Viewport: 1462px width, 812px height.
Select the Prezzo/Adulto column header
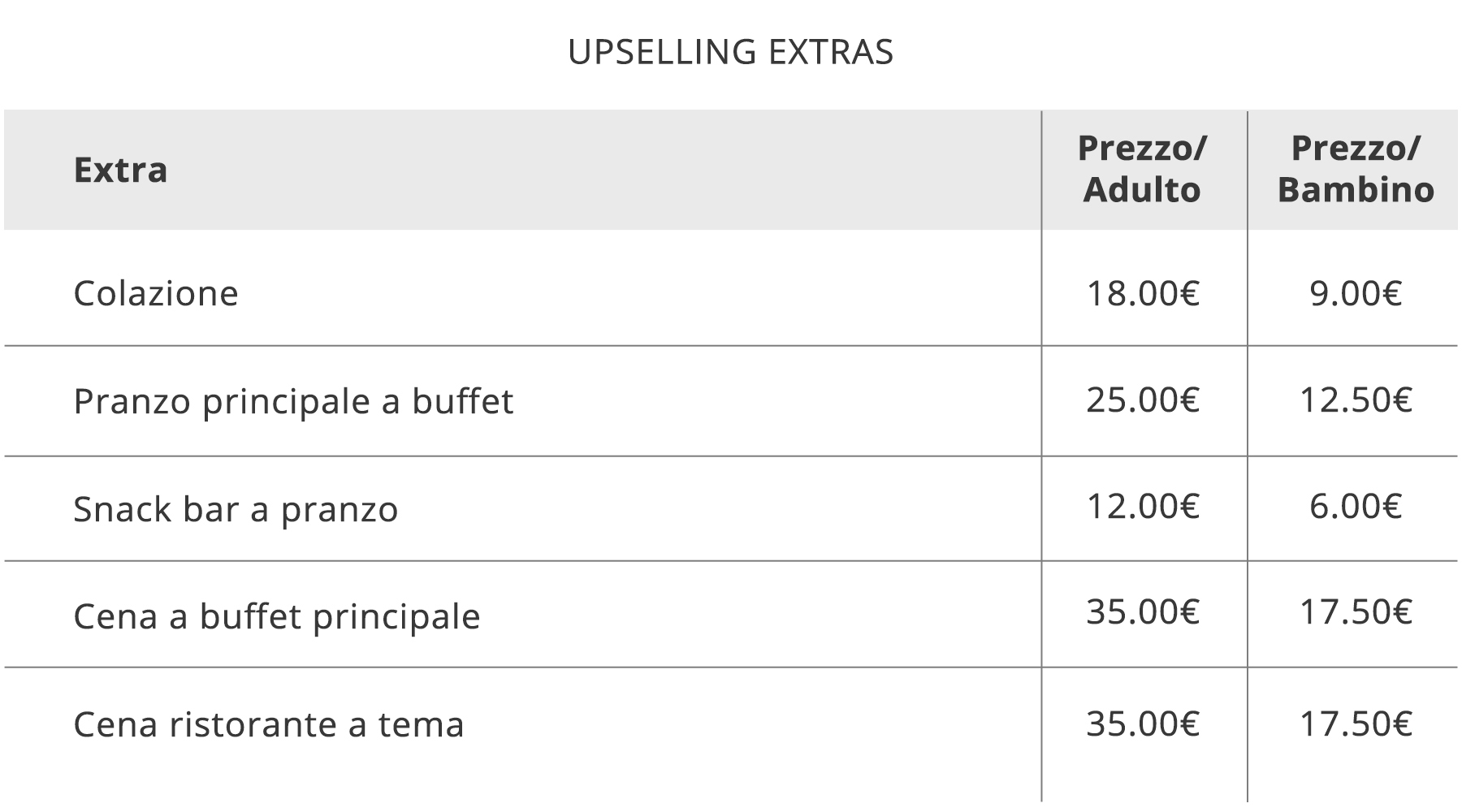[x=1142, y=169]
